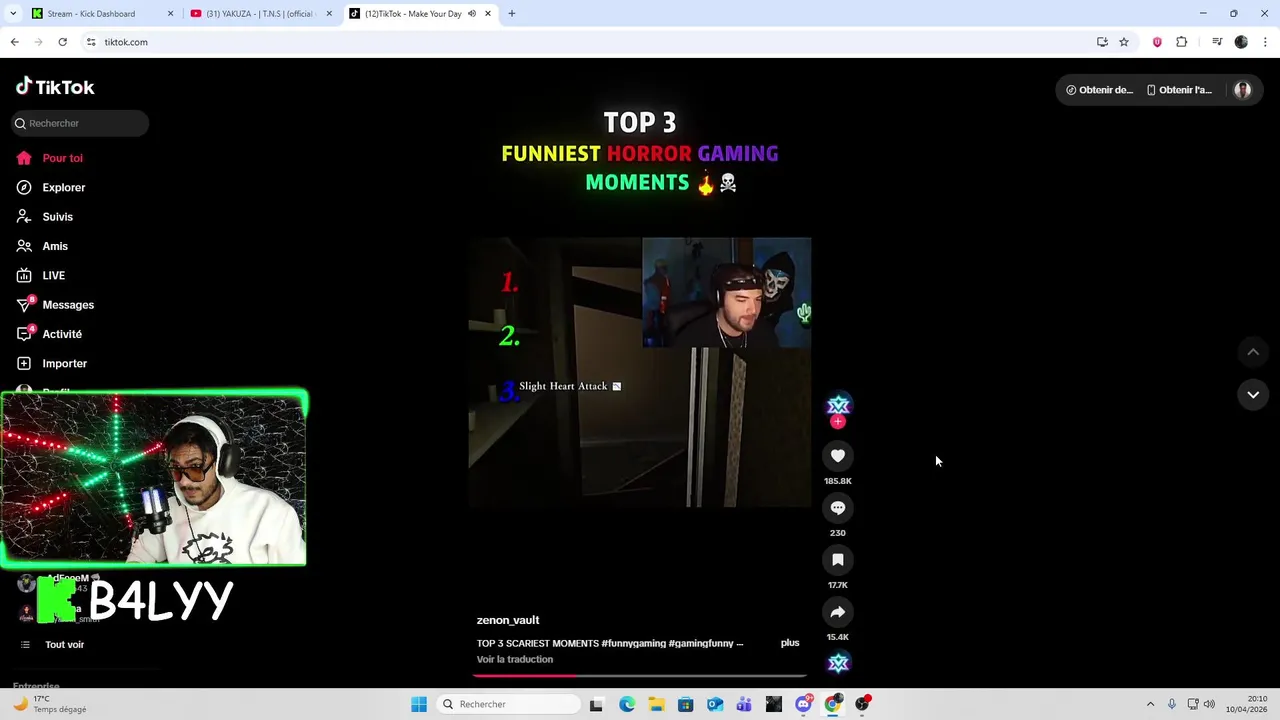Save the video with the bookmark icon
Image resolution: width=1280 pixels, height=720 pixels.
(x=838, y=560)
